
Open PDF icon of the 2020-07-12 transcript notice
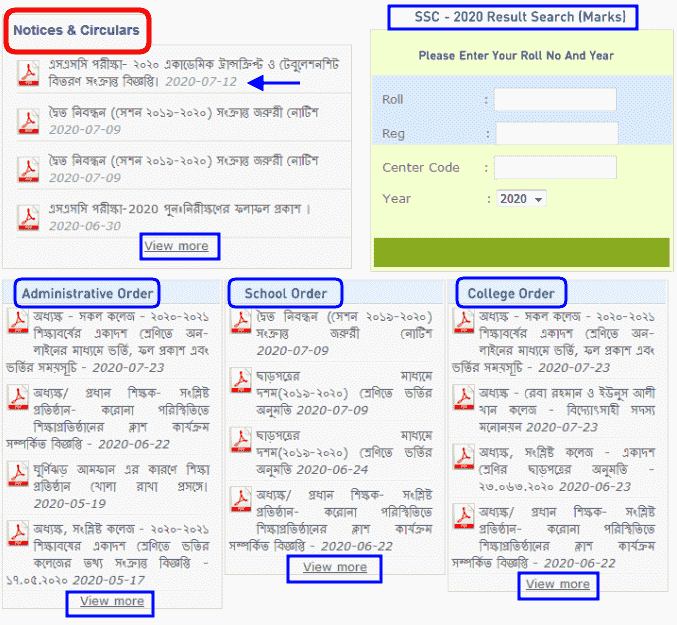[x=28, y=73]
